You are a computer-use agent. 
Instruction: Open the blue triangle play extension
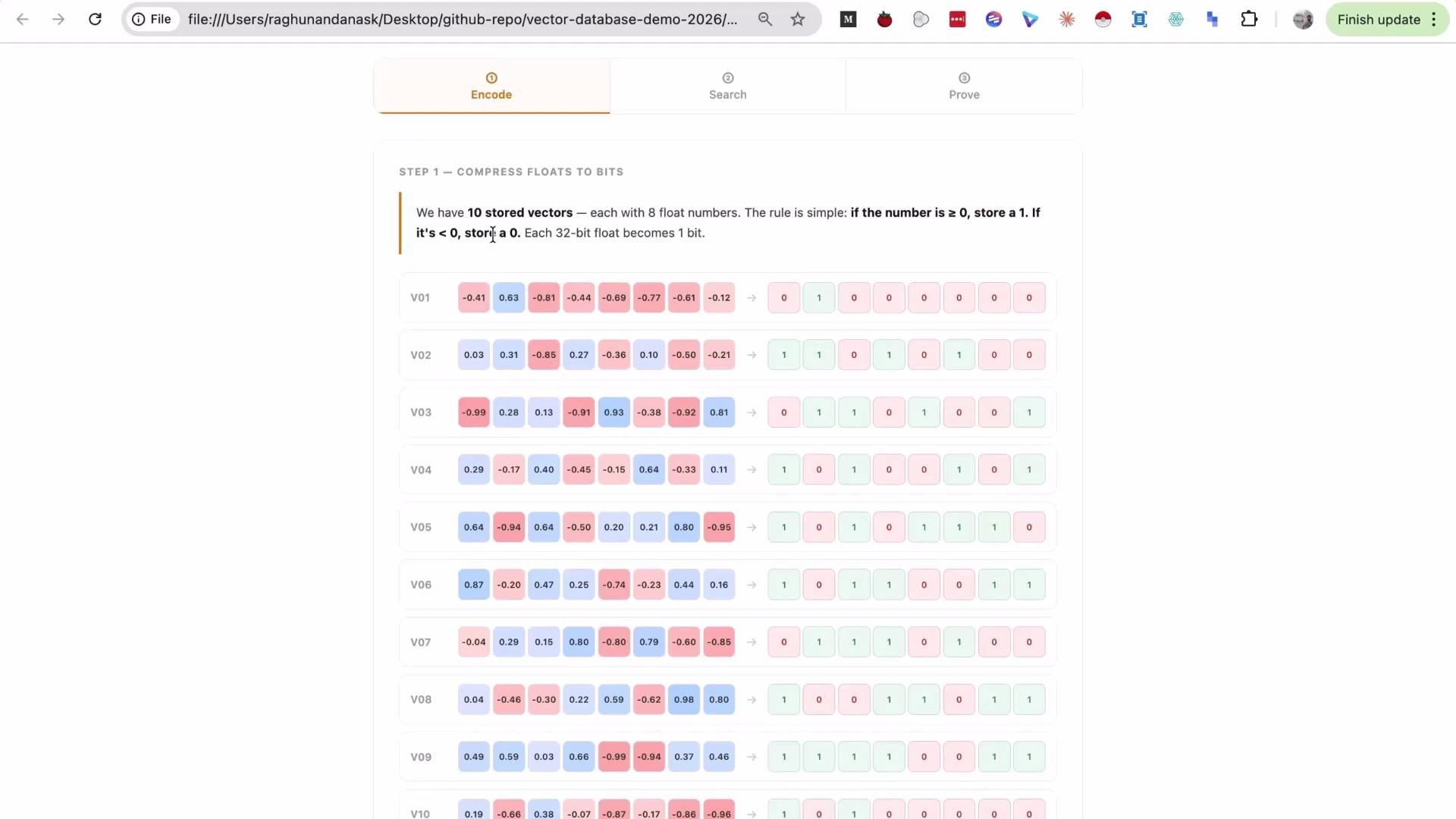point(1031,20)
